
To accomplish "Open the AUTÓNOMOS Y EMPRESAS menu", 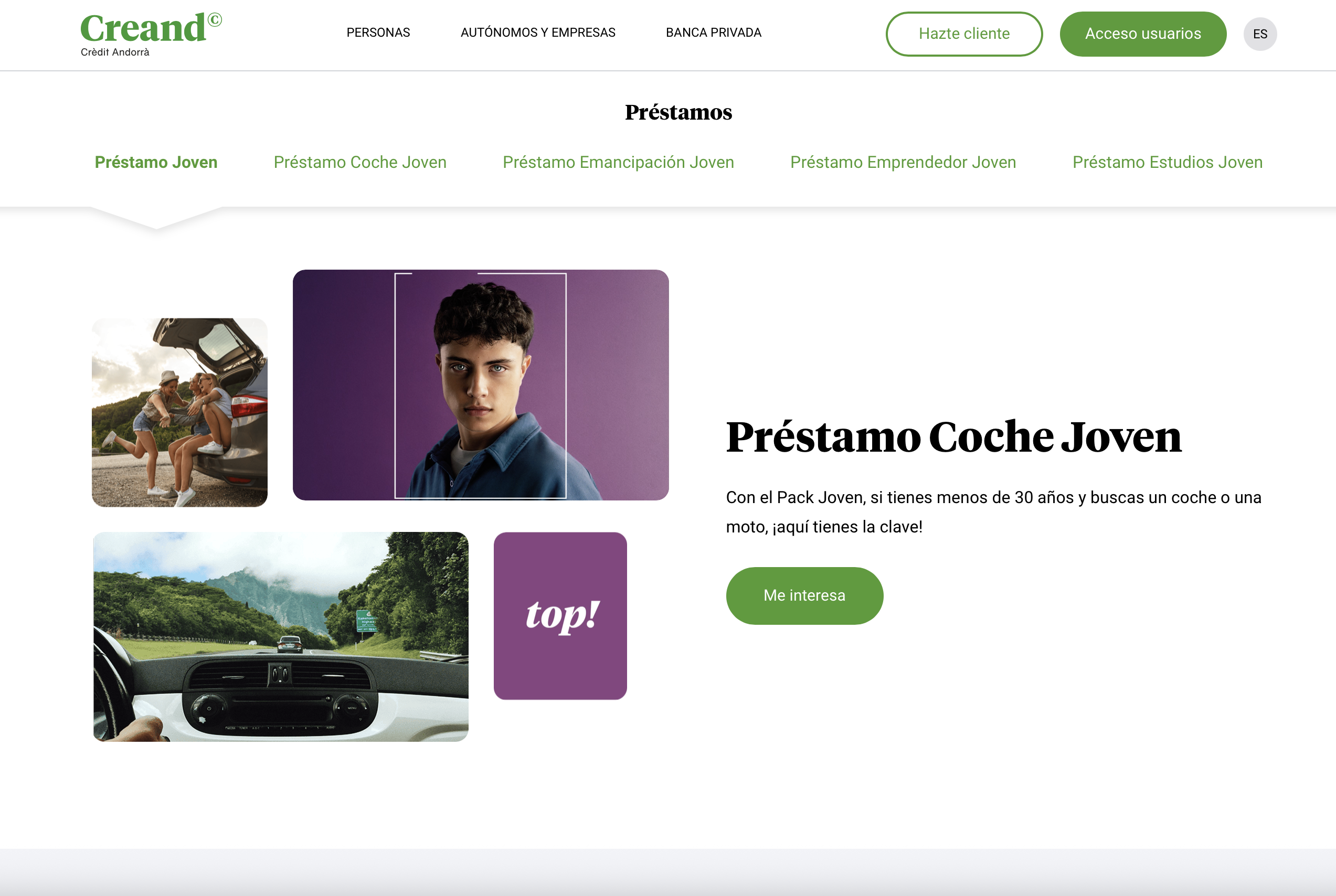I will coord(537,33).
